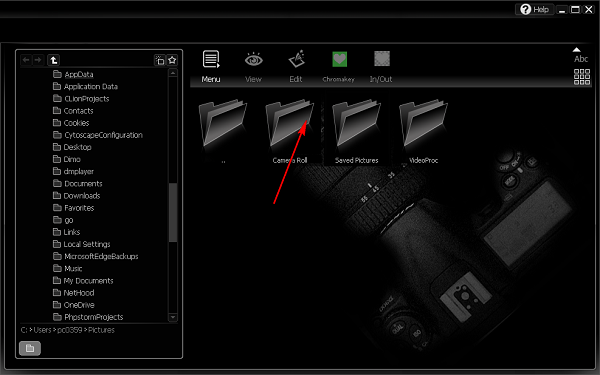
Task: Select CytoscapeConfiguration folder in tree
Action: click(98, 135)
